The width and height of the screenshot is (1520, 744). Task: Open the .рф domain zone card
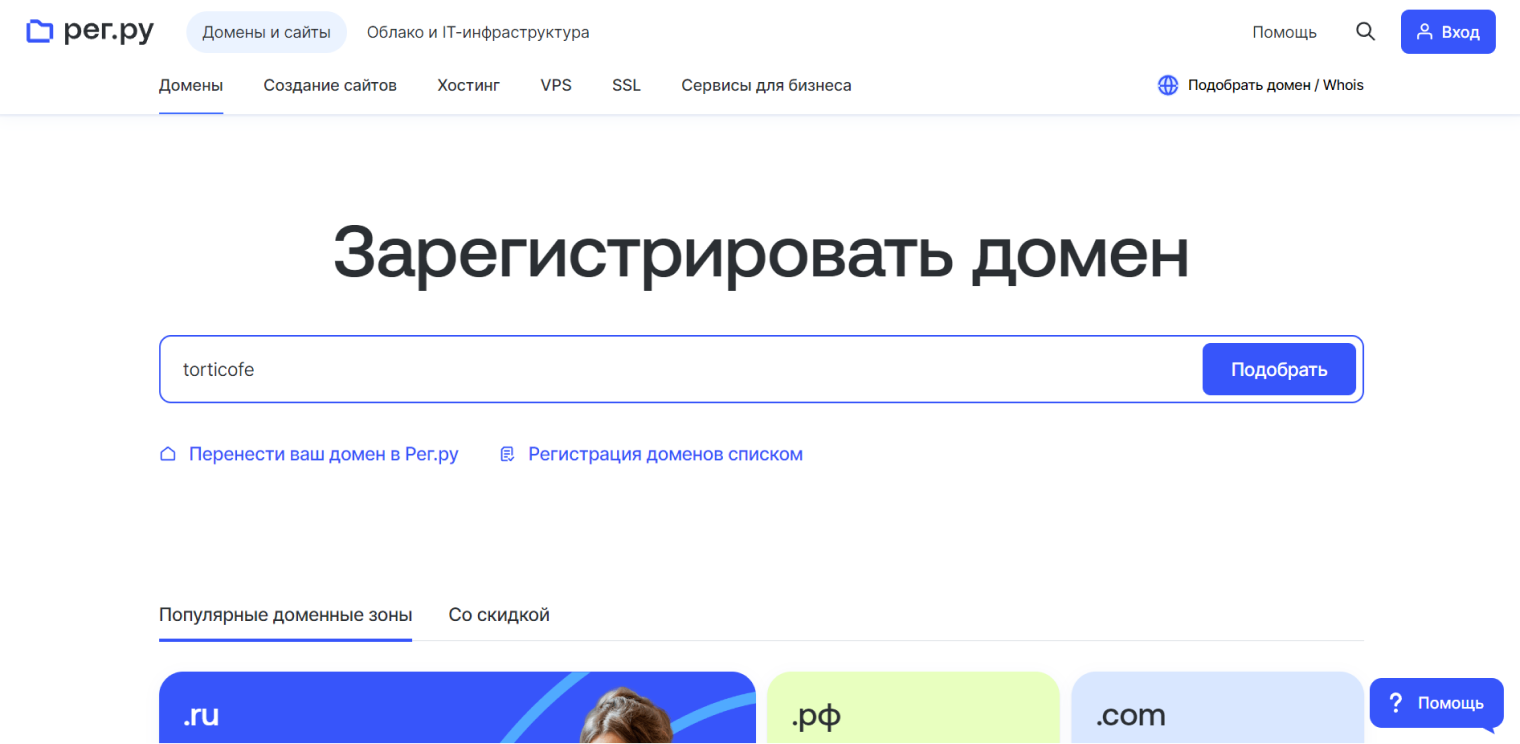pyautogui.click(x=913, y=708)
